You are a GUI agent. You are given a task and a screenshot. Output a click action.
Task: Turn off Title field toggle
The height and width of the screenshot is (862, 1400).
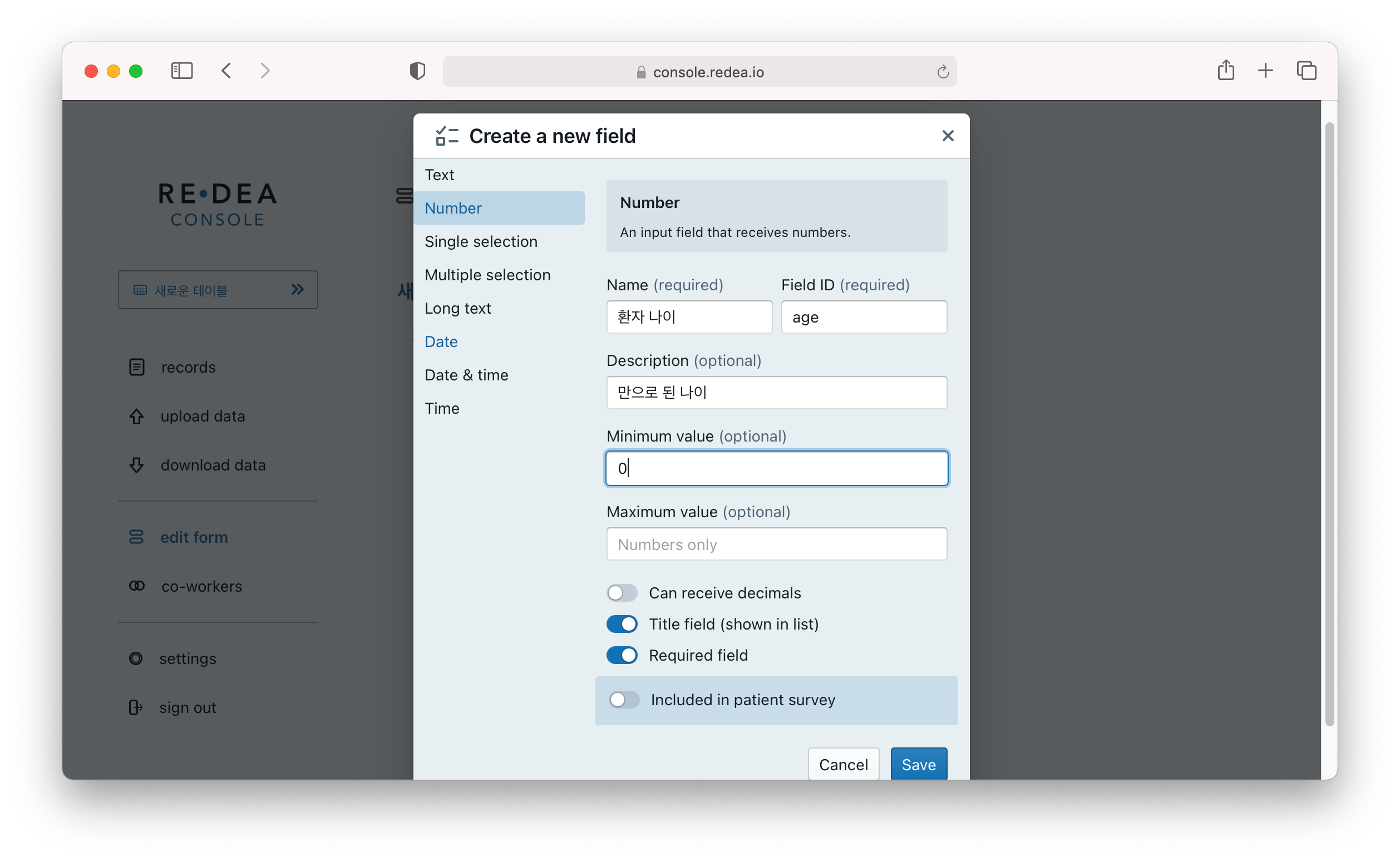[x=622, y=625]
